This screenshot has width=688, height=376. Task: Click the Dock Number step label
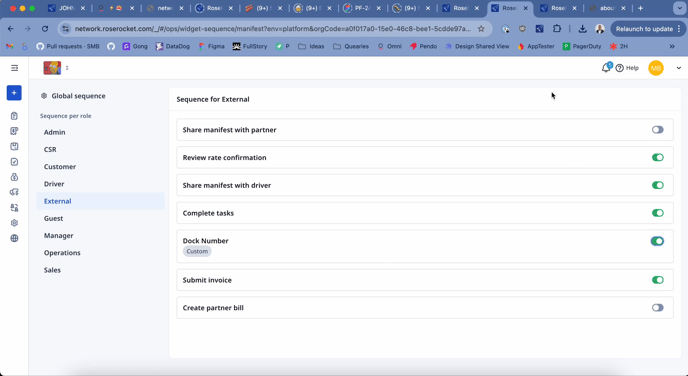(x=205, y=241)
